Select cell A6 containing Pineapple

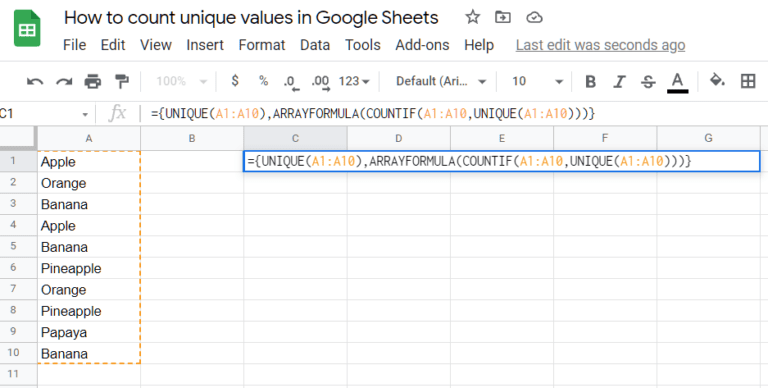[89, 268]
